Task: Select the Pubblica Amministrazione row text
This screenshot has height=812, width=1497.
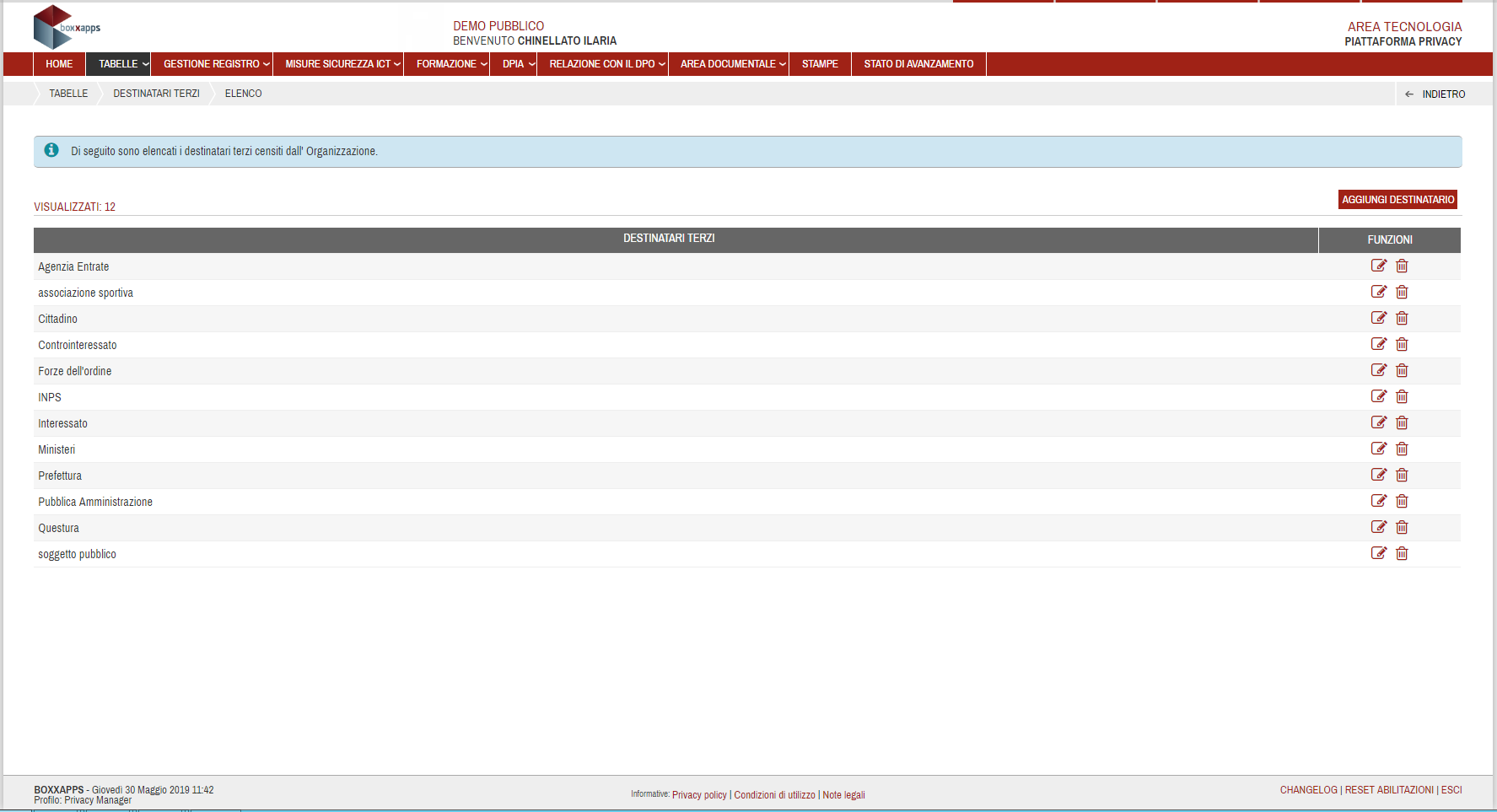Action: coord(95,502)
